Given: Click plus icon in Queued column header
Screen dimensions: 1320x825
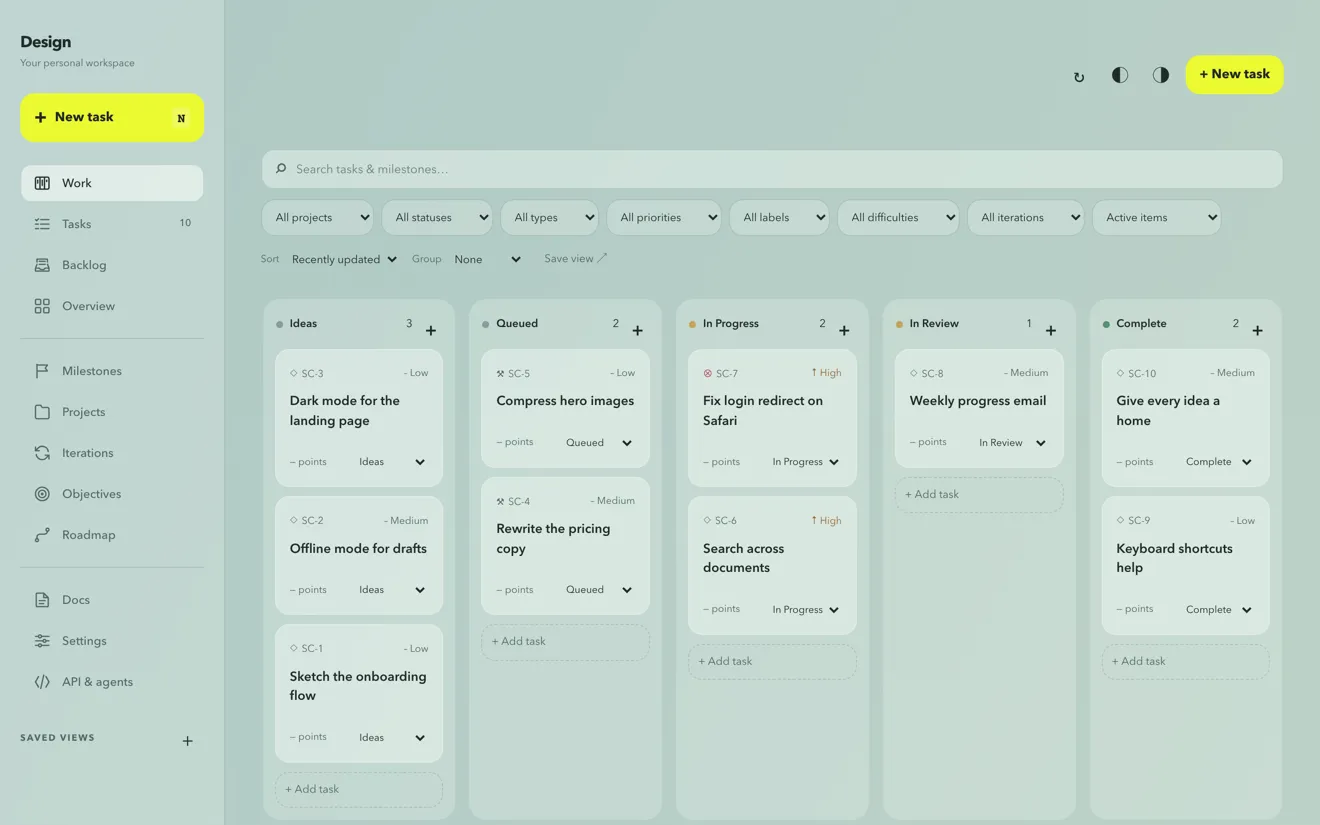Looking at the screenshot, I should pyautogui.click(x=637, y=330).
